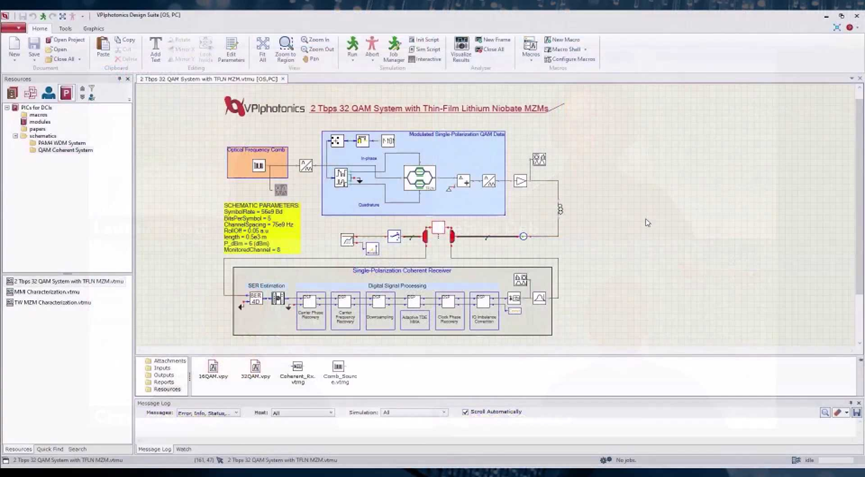Toggle the Scroll Automatically checkbox
This screenshot has height=477, width=865.
click(465, 412)
